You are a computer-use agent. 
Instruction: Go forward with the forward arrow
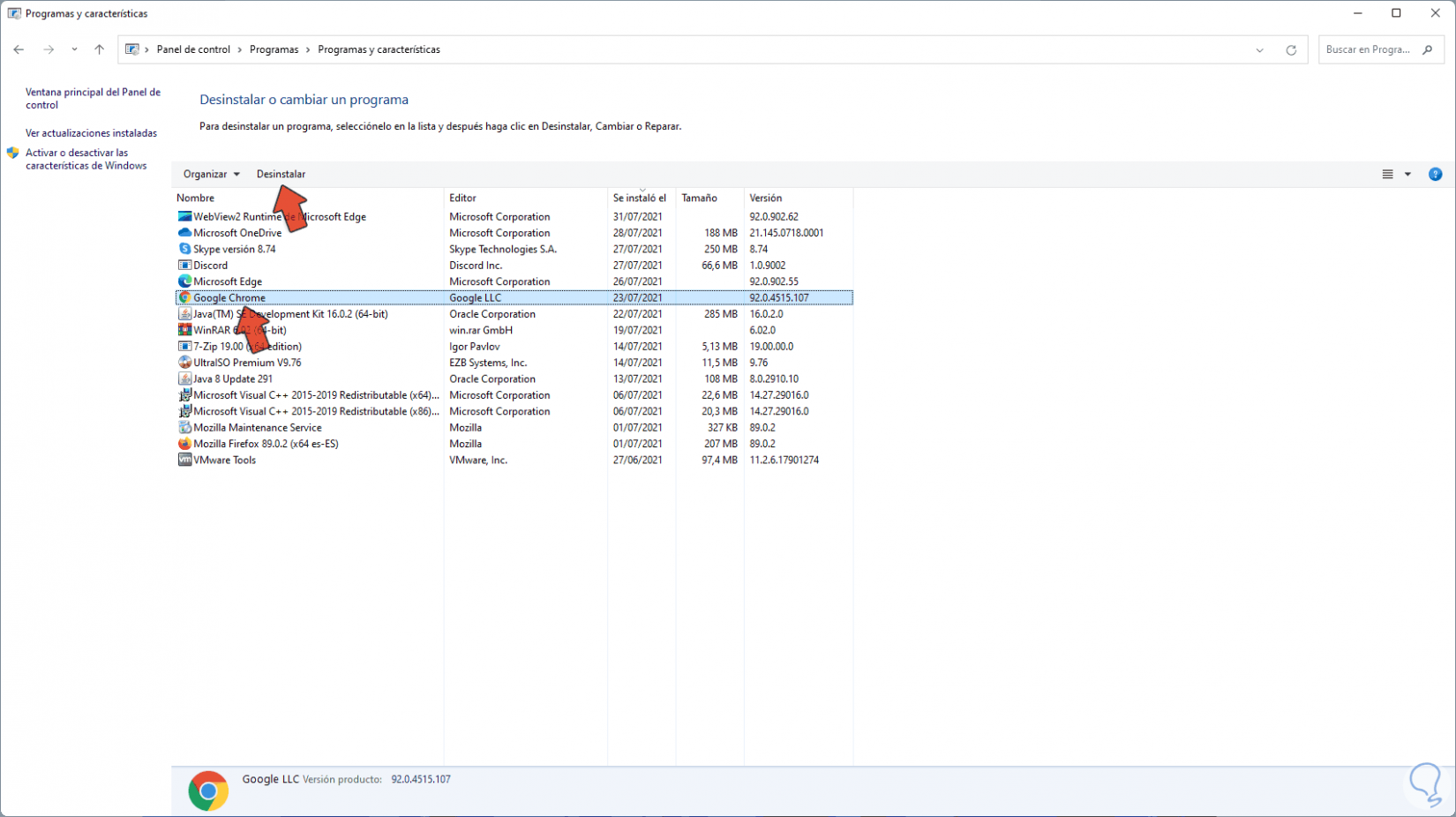pyautogui.click(x=49, y=49)
